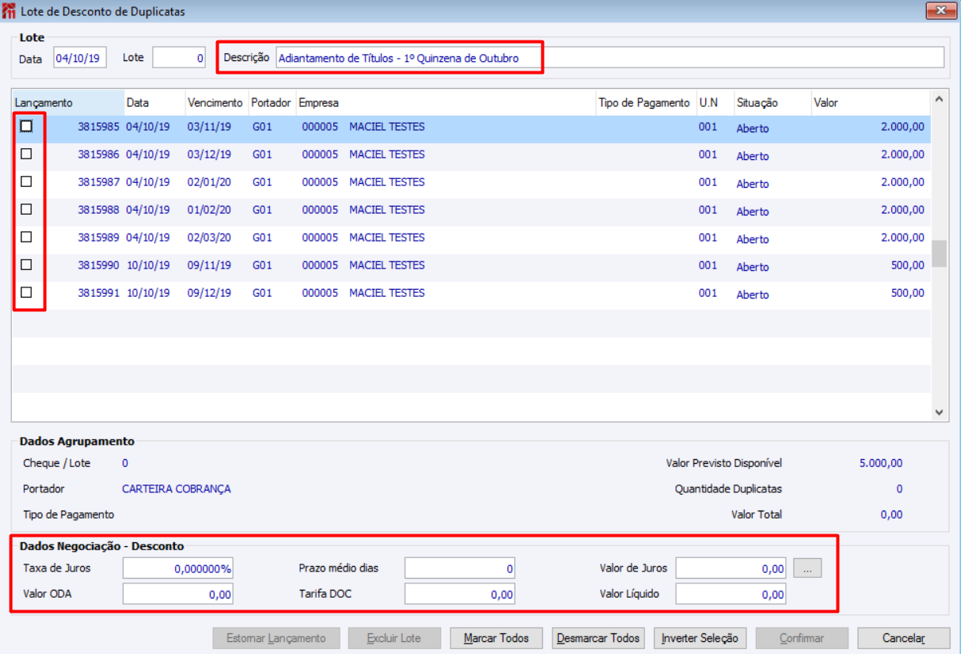
Task: Click the Valor Líquido field
Action: tap(731, 594)
